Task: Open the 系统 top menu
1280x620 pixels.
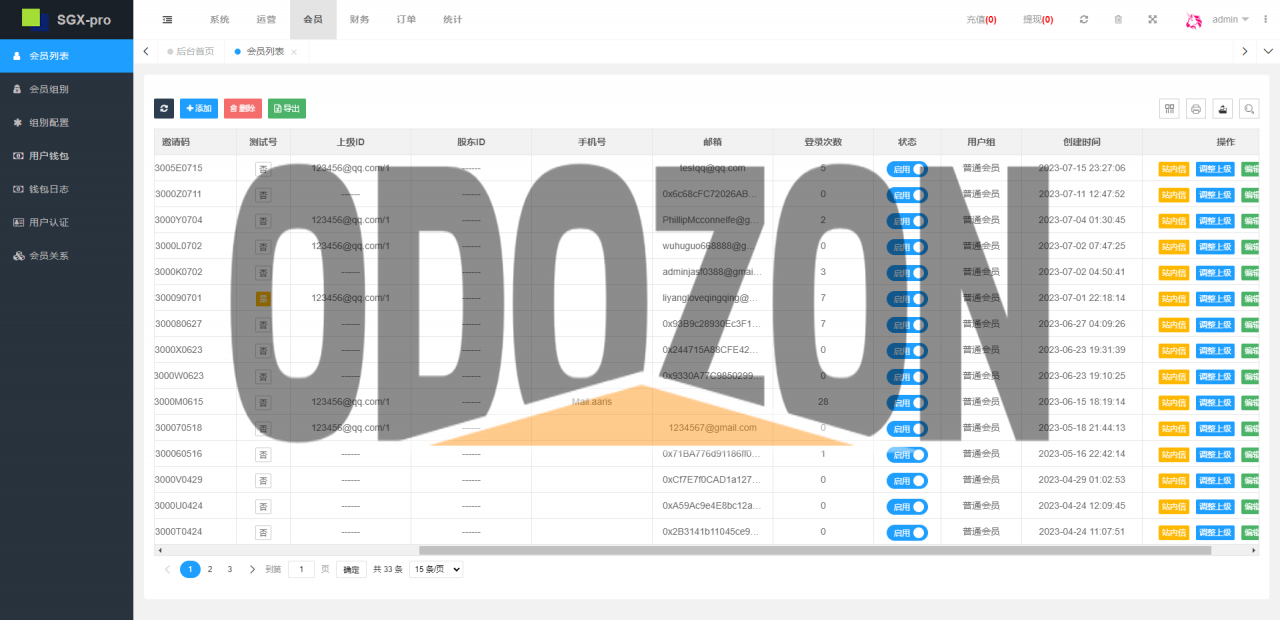Action: click(x=219, y=20)
